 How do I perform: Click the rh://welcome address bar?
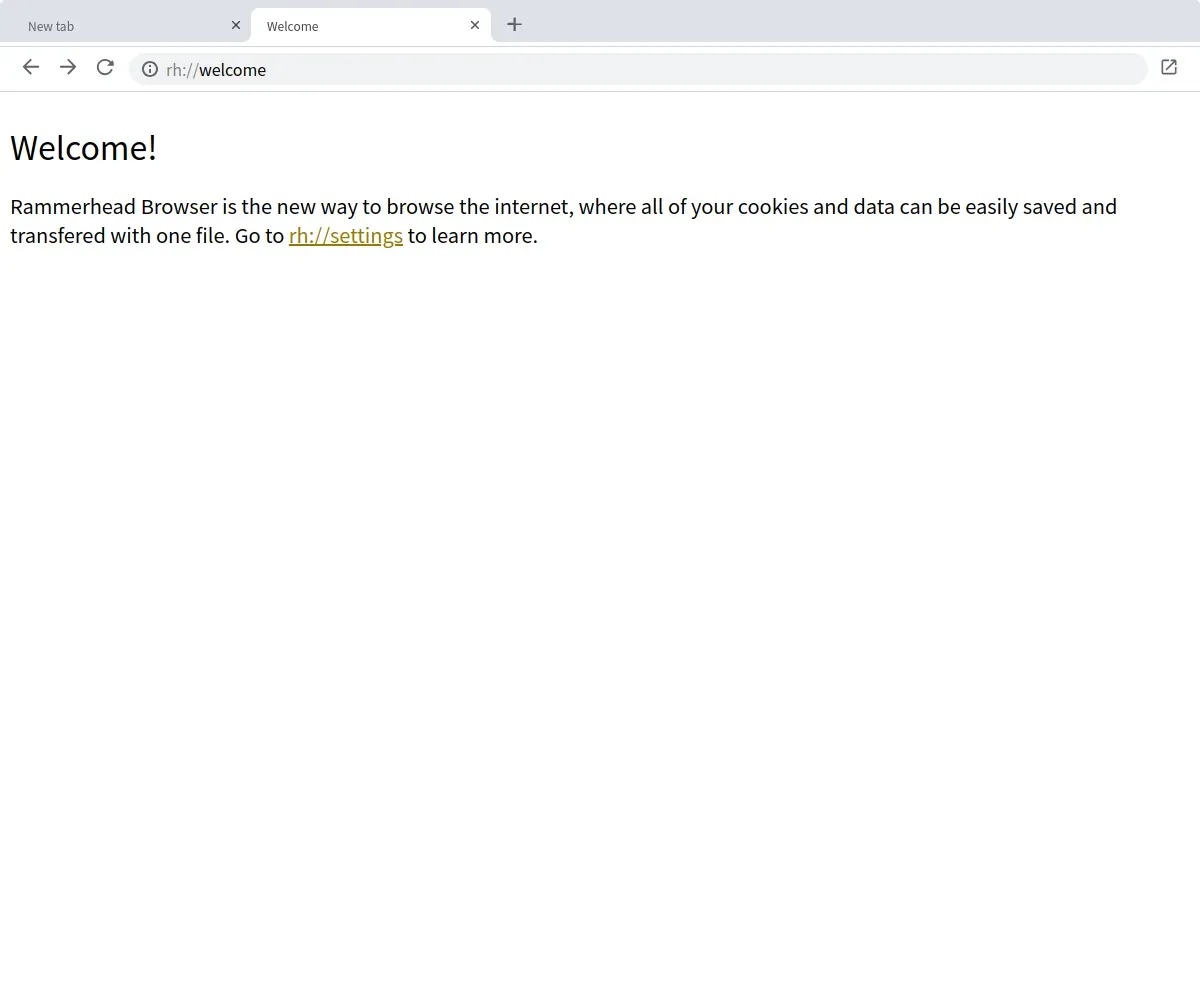(638, 69)
